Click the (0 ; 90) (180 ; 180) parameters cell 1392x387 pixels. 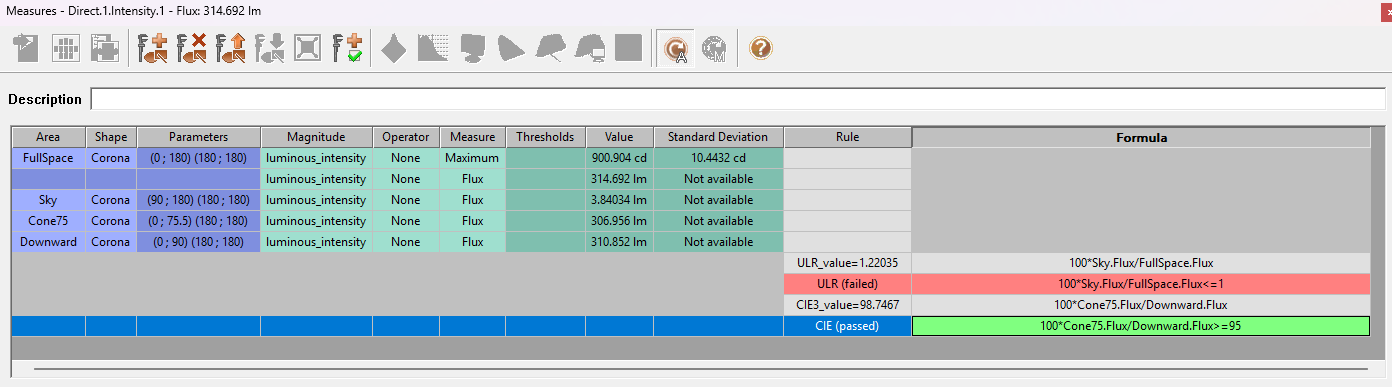tap(198, 242)
